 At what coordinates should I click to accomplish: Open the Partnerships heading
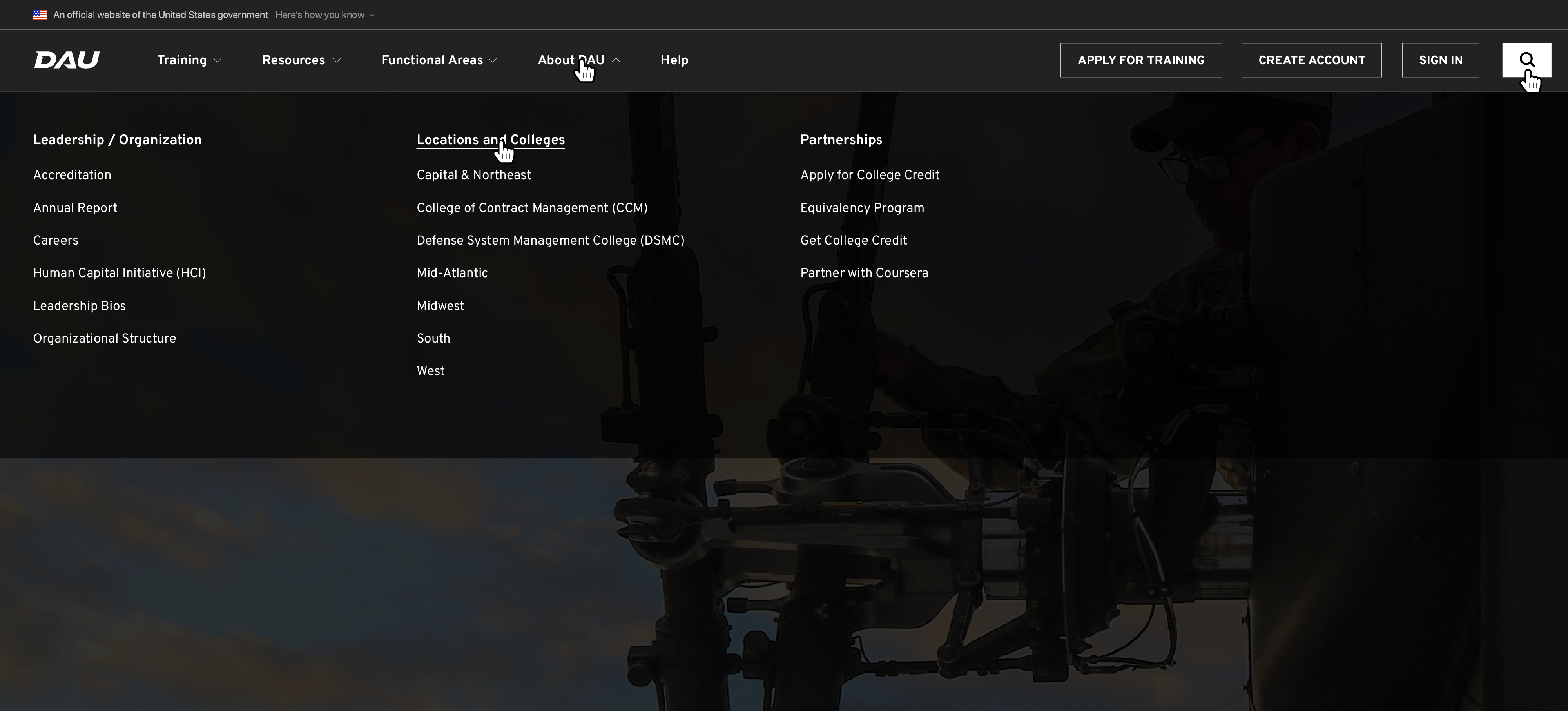[841, 140]
